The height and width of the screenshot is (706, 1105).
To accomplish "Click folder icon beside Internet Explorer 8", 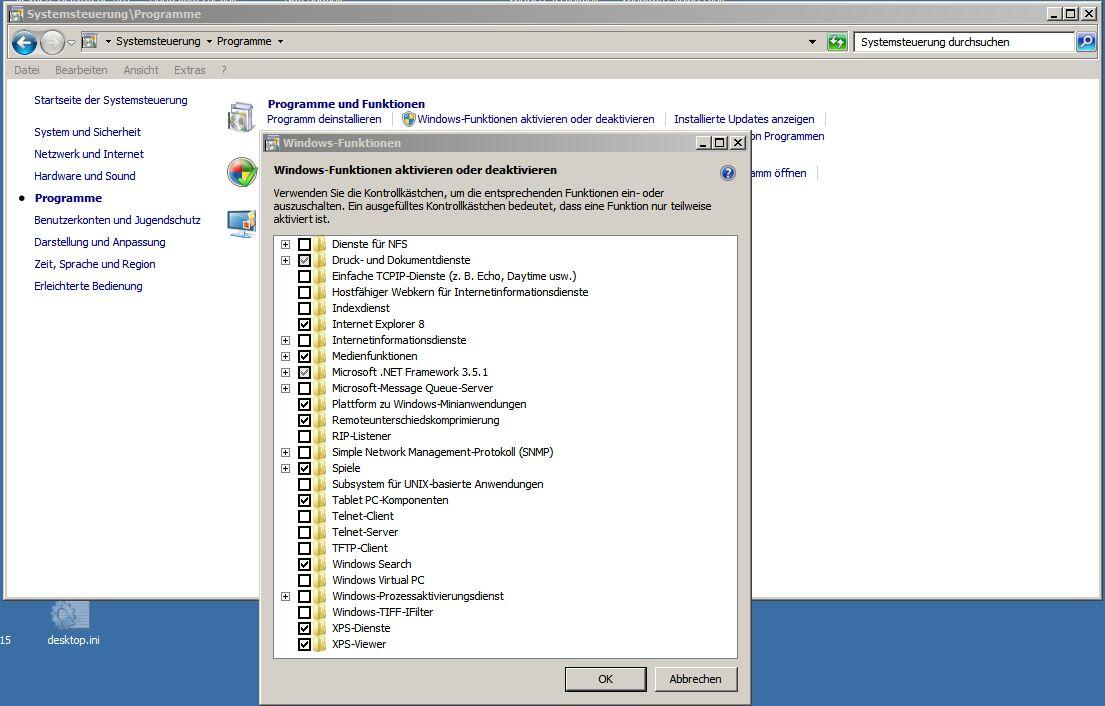I will point(321,325).
